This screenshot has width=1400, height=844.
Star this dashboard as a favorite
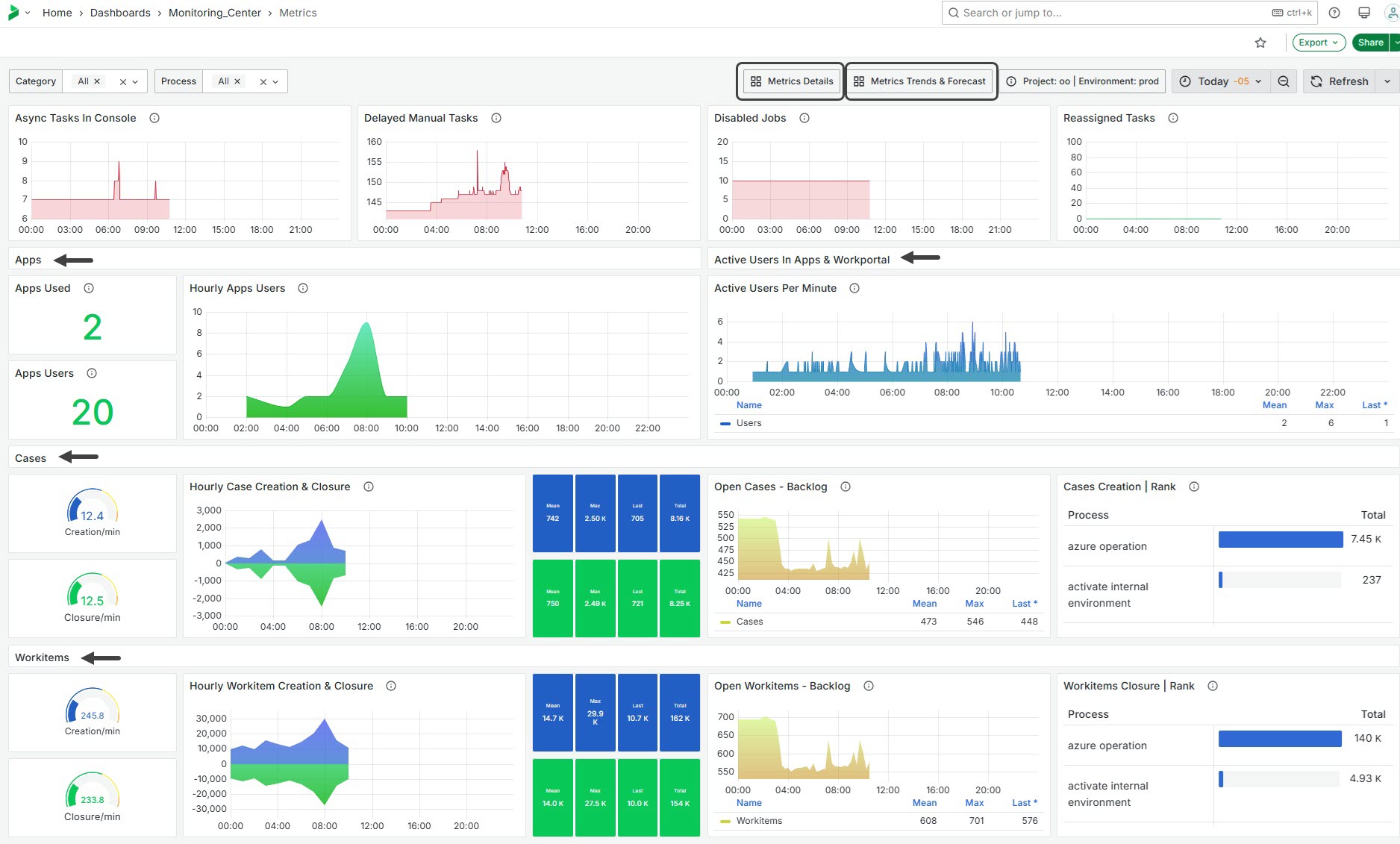click(x=1260, y=43)
